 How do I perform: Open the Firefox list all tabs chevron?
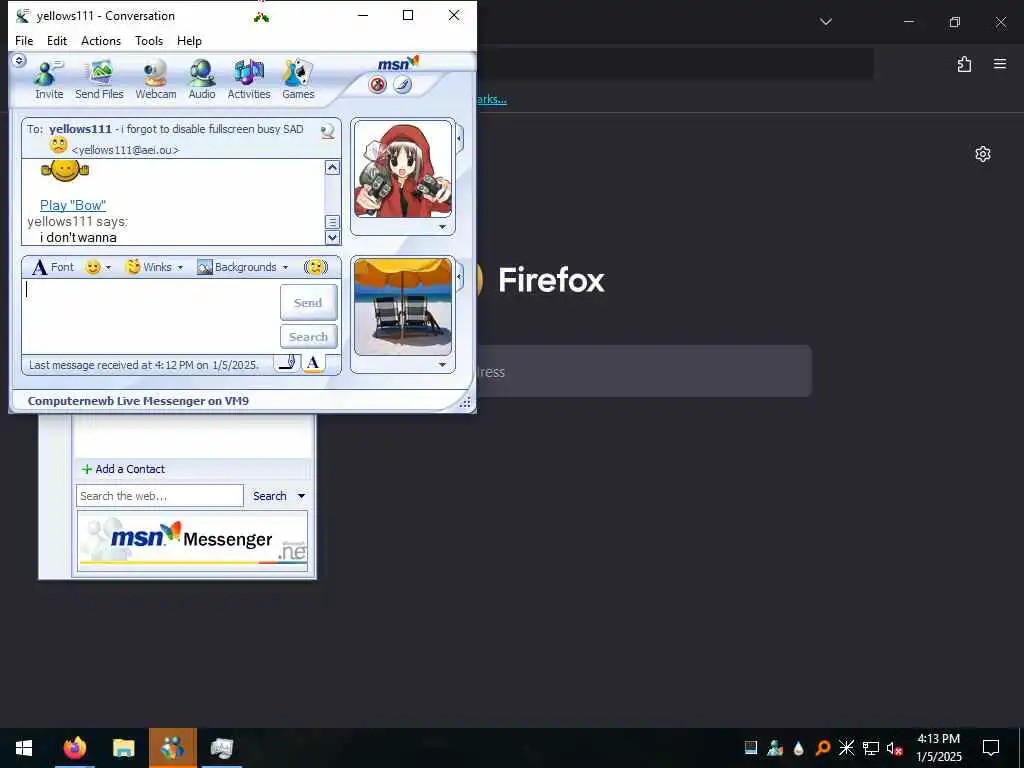pos(826,22)
